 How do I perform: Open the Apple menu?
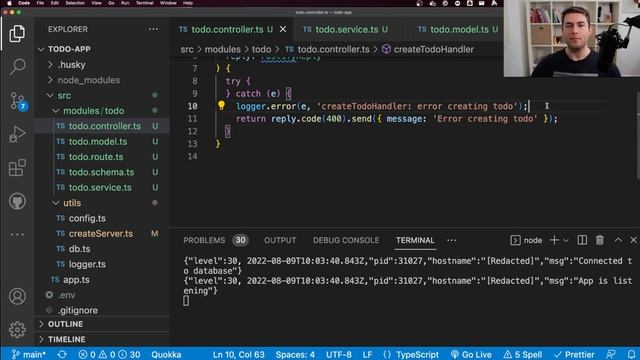9,3
